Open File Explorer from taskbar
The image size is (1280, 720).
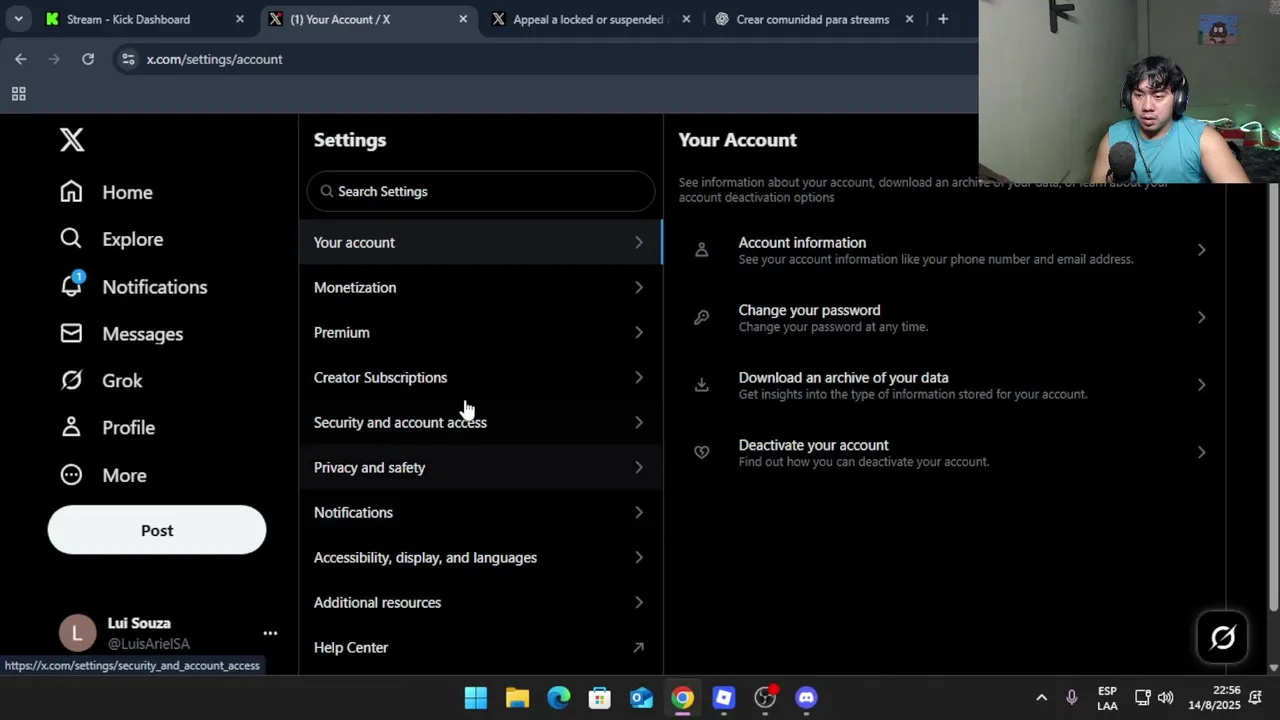point(517,698)
